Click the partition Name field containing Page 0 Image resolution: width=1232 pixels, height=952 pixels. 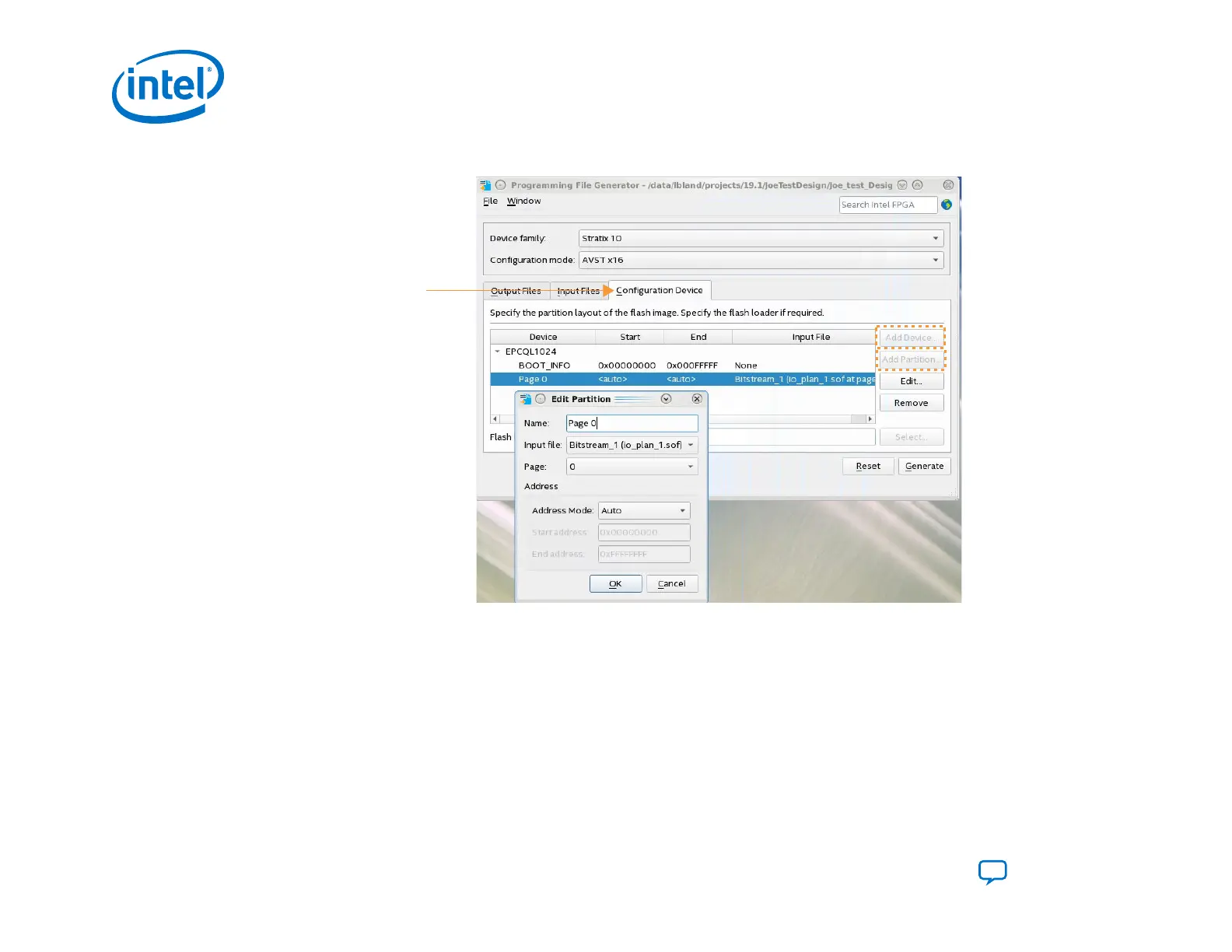click(x=632, y=423)
